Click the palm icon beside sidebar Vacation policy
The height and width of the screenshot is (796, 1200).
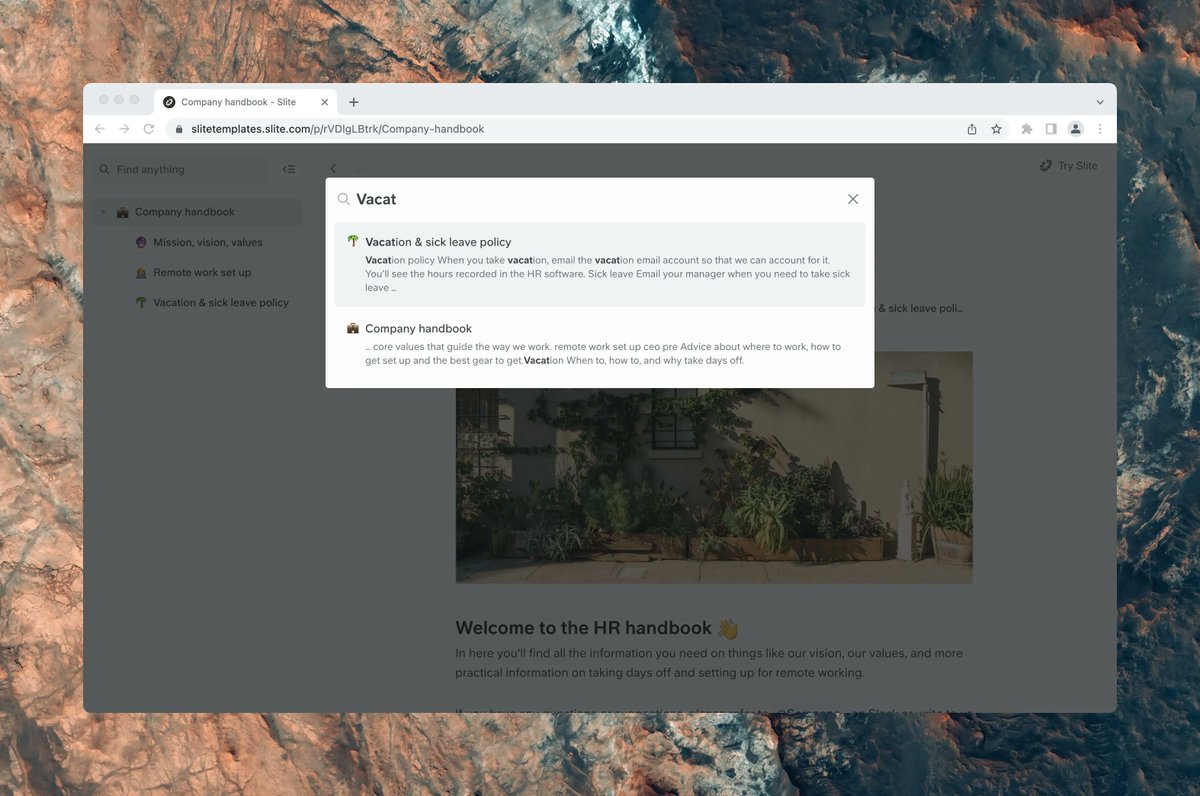pos(141,302)
